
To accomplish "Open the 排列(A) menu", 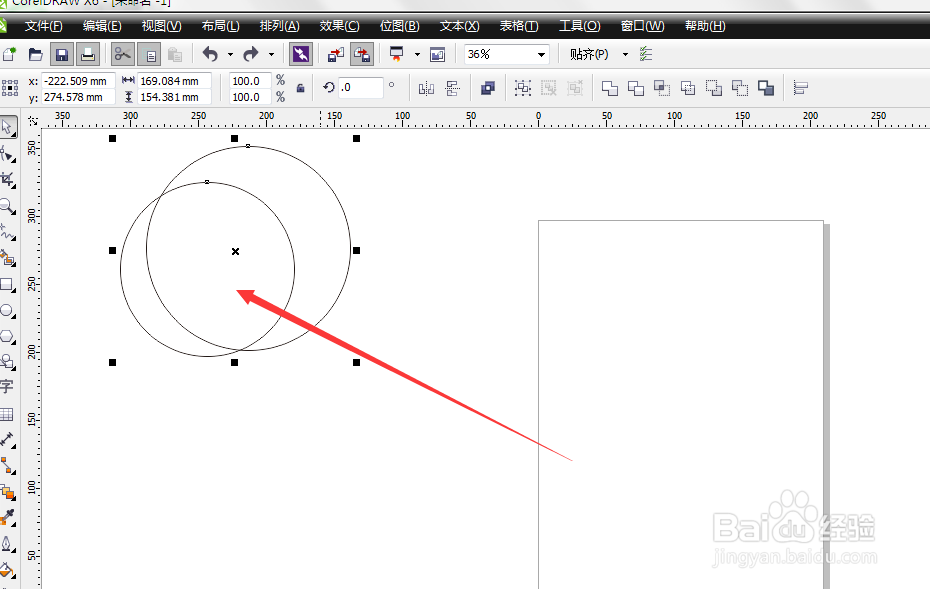I will pyautogui.click(x=279, y=26).
